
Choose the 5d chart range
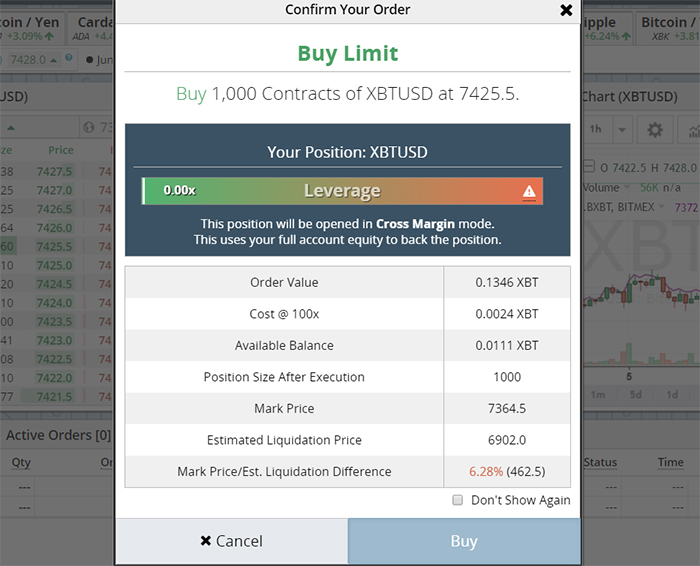[x=635, y=395]
